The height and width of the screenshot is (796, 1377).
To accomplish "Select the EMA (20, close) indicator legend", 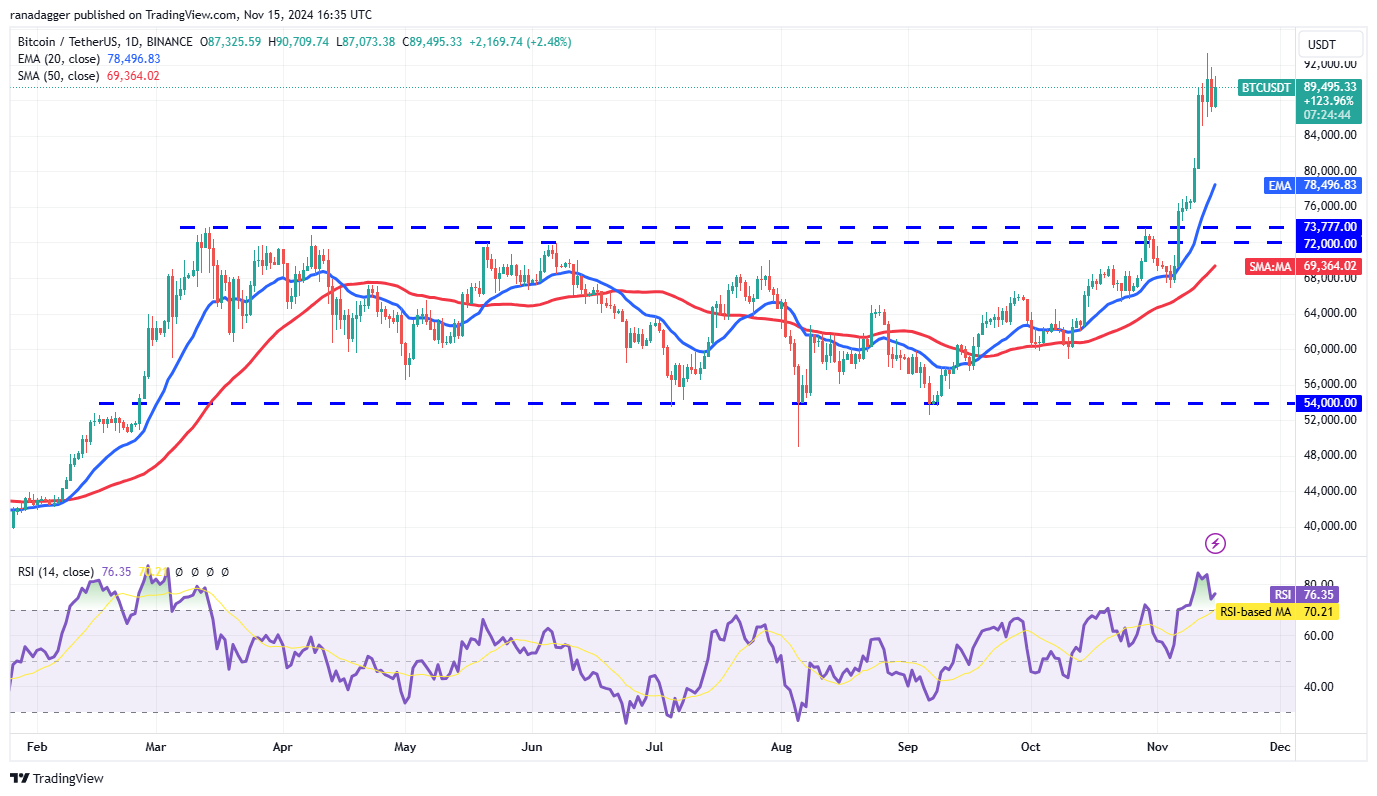I will [x=59, y=59].
